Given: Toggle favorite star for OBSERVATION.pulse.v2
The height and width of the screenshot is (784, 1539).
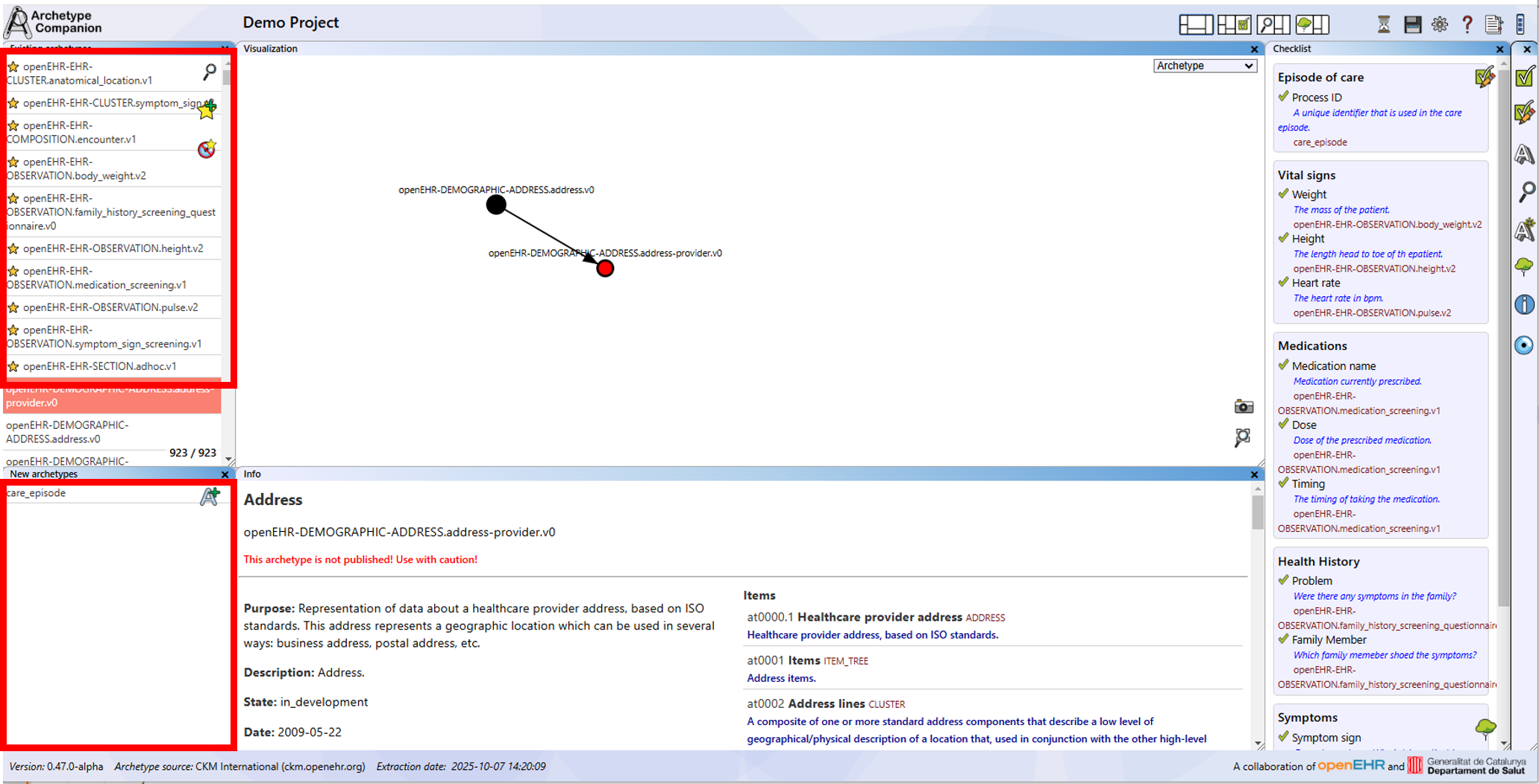Looking at the screenshot, I should click(13, 307).
